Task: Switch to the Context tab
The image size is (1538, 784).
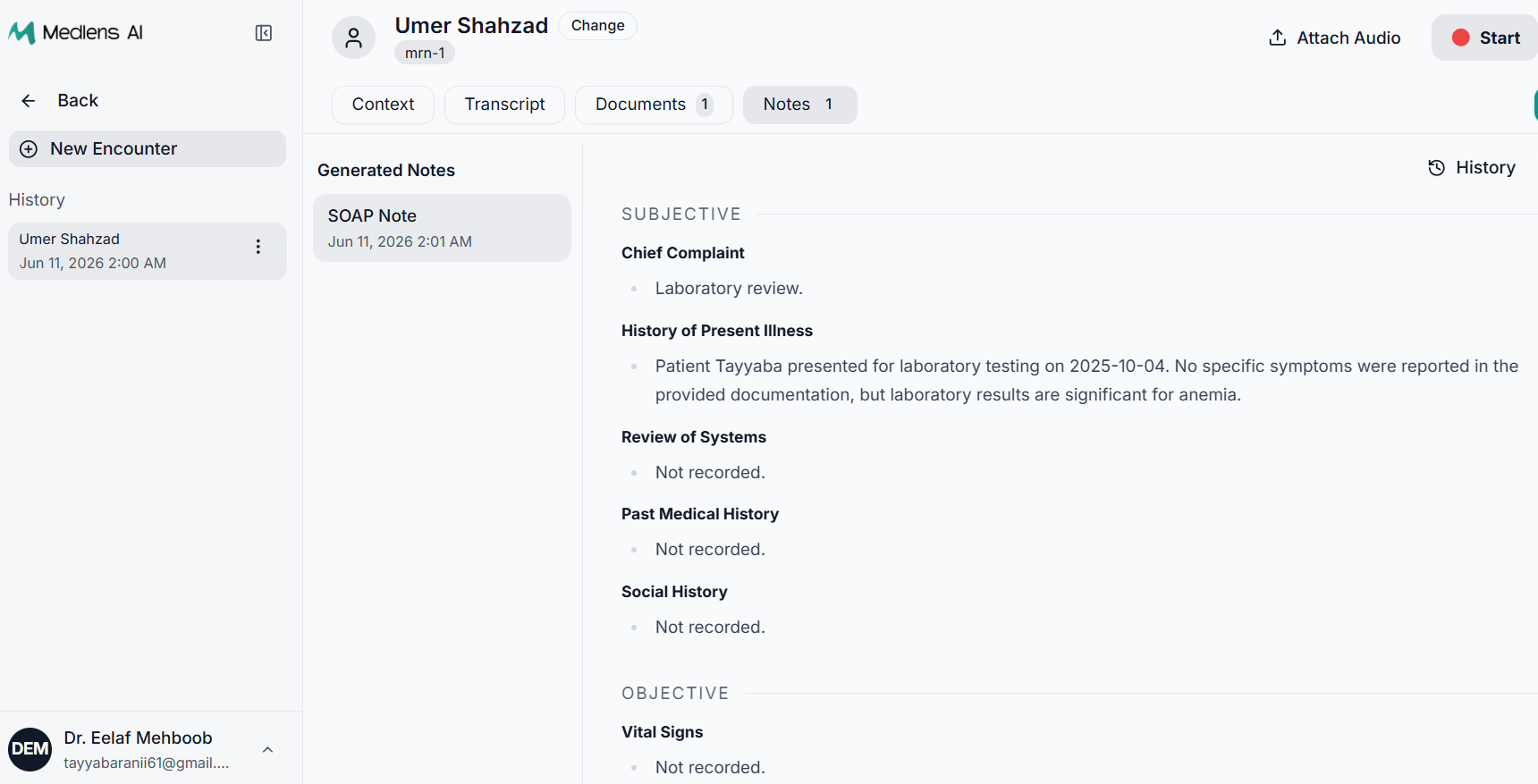Action: [x=383, y=105]
